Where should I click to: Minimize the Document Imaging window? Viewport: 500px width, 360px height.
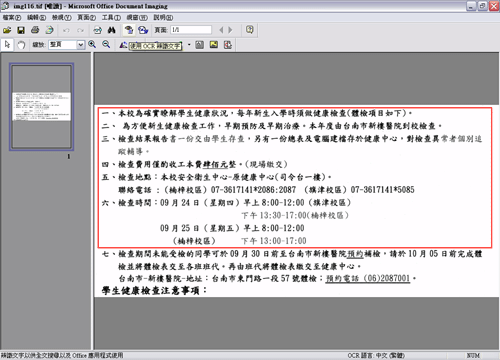[471, 6]
